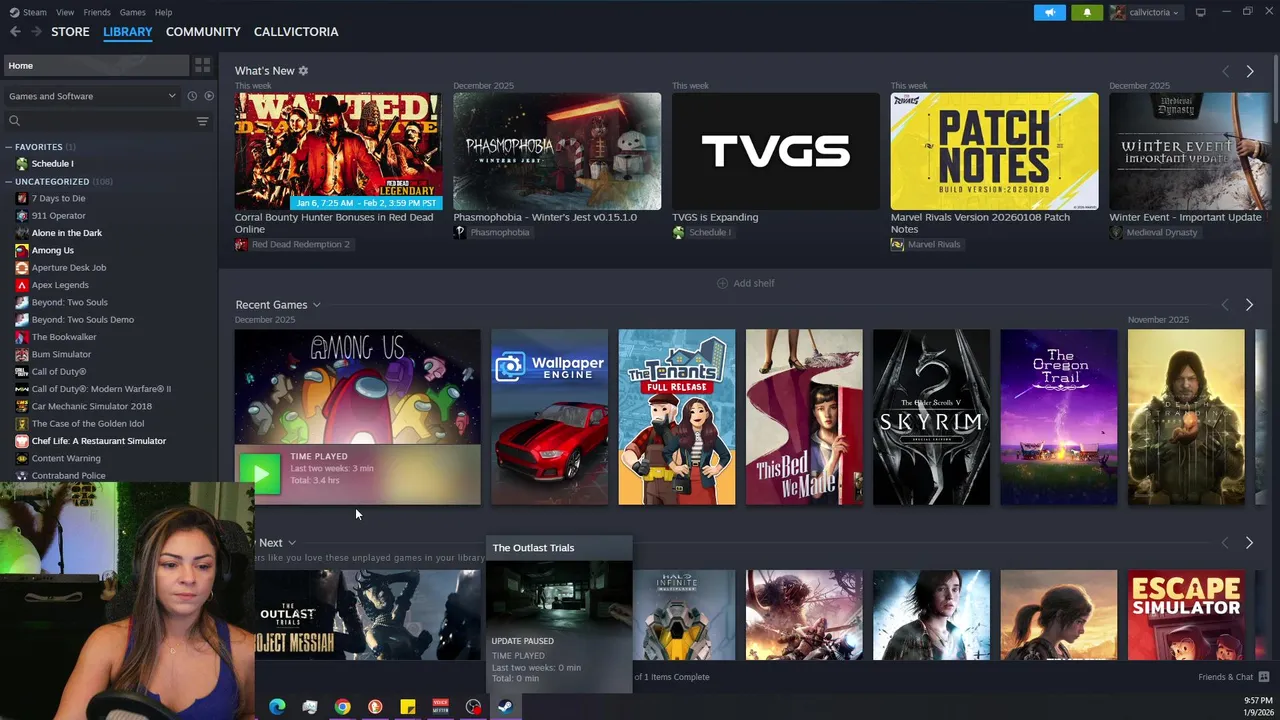Screen dimensions: 1280x720
Task: Open the View menu
Action: [x=65, y=12]
